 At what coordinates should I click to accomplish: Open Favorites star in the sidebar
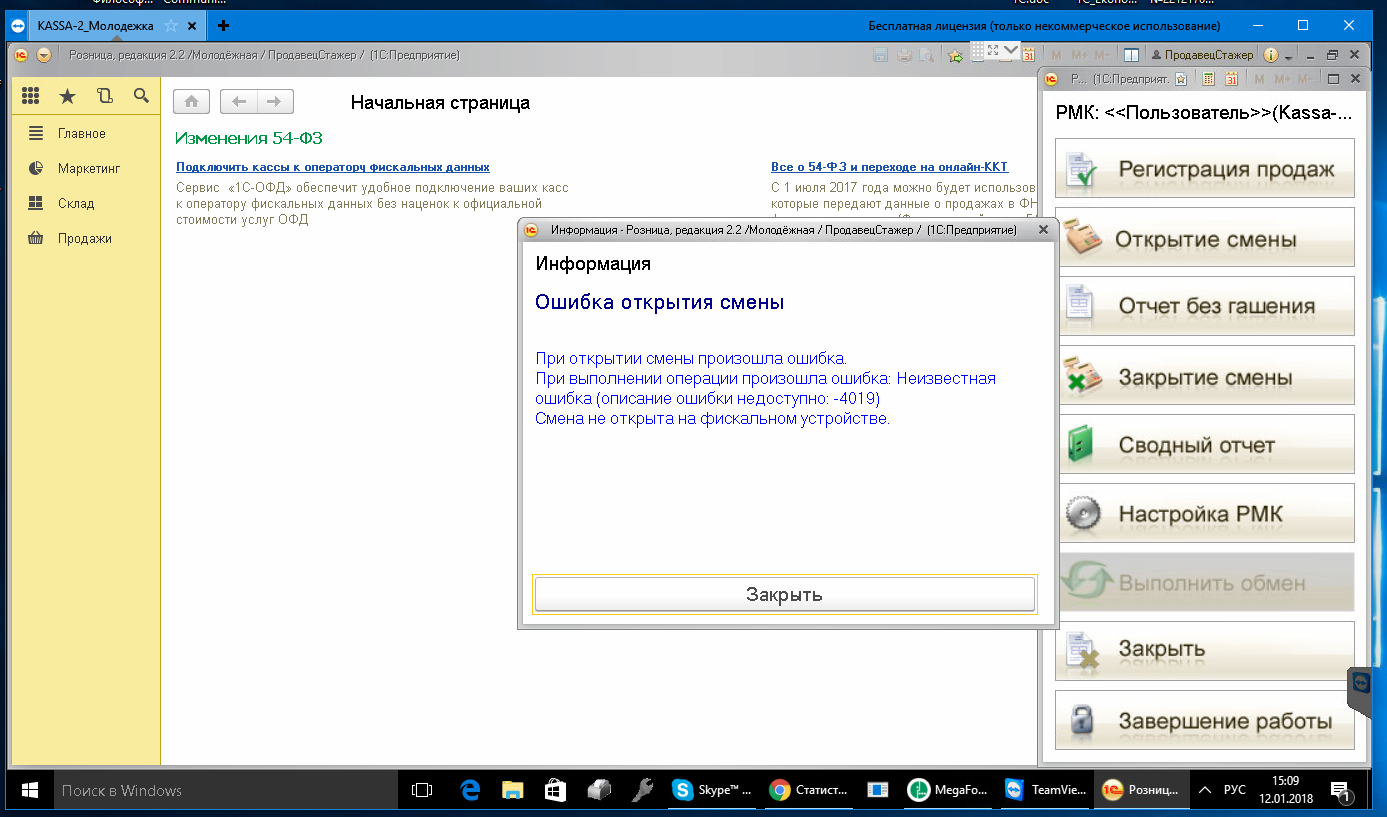[x=67, y=96]
